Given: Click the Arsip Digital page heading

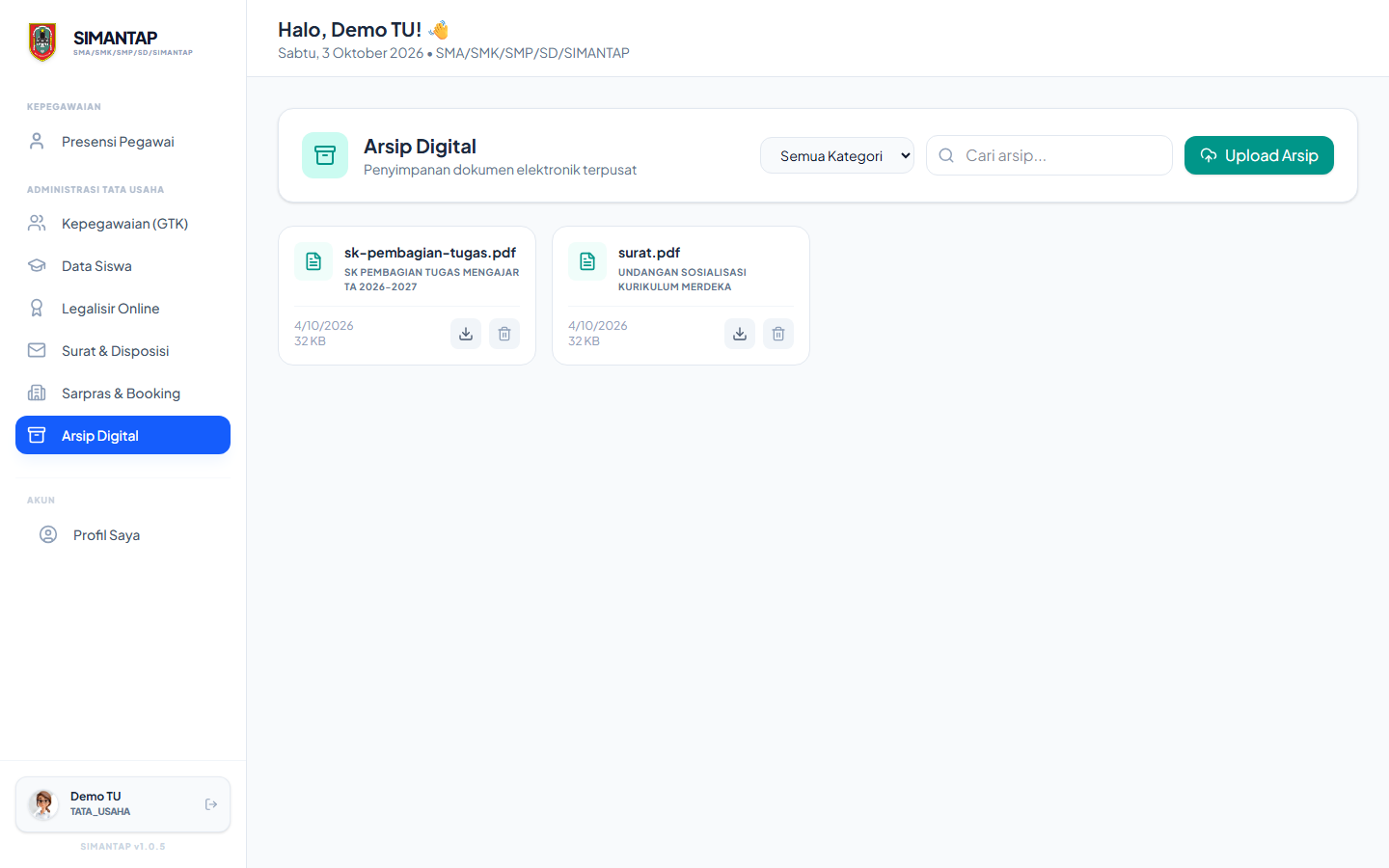Looking at the screenshot, I should click(x=420, y=147).
